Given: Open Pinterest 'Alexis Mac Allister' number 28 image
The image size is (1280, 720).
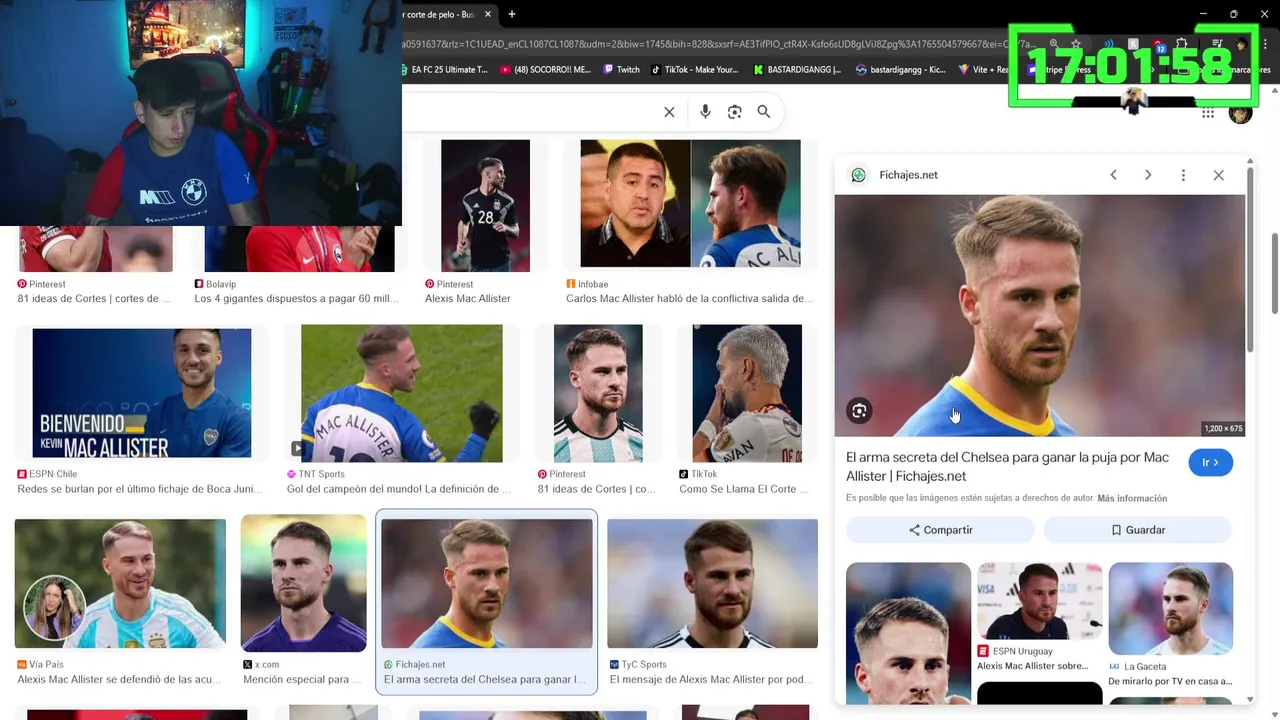Looking at the screenshot, I should click(x=485, y=206).
